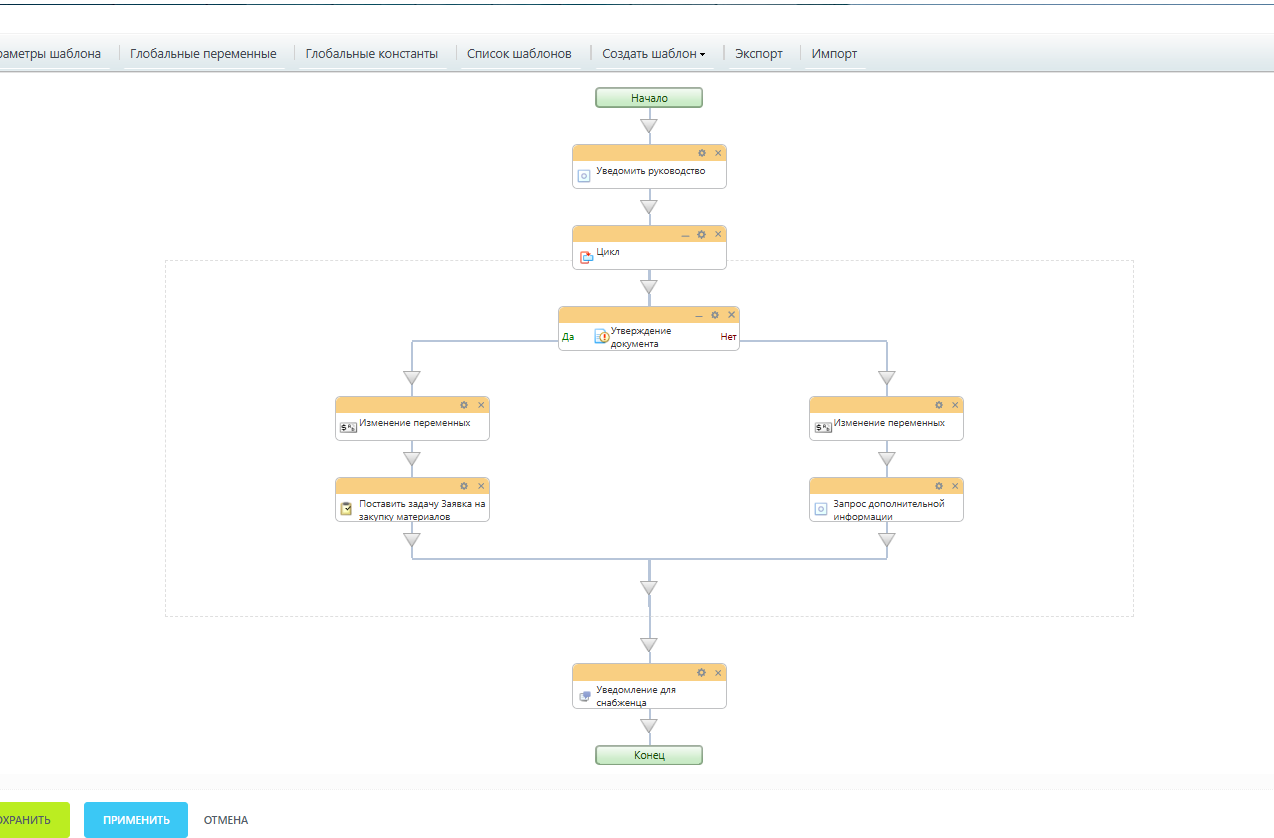This screenshot has width=1274, height=838.
Task: Click the ОТМЕНА link
Action: pyautogui.click(x=226, y=820)
